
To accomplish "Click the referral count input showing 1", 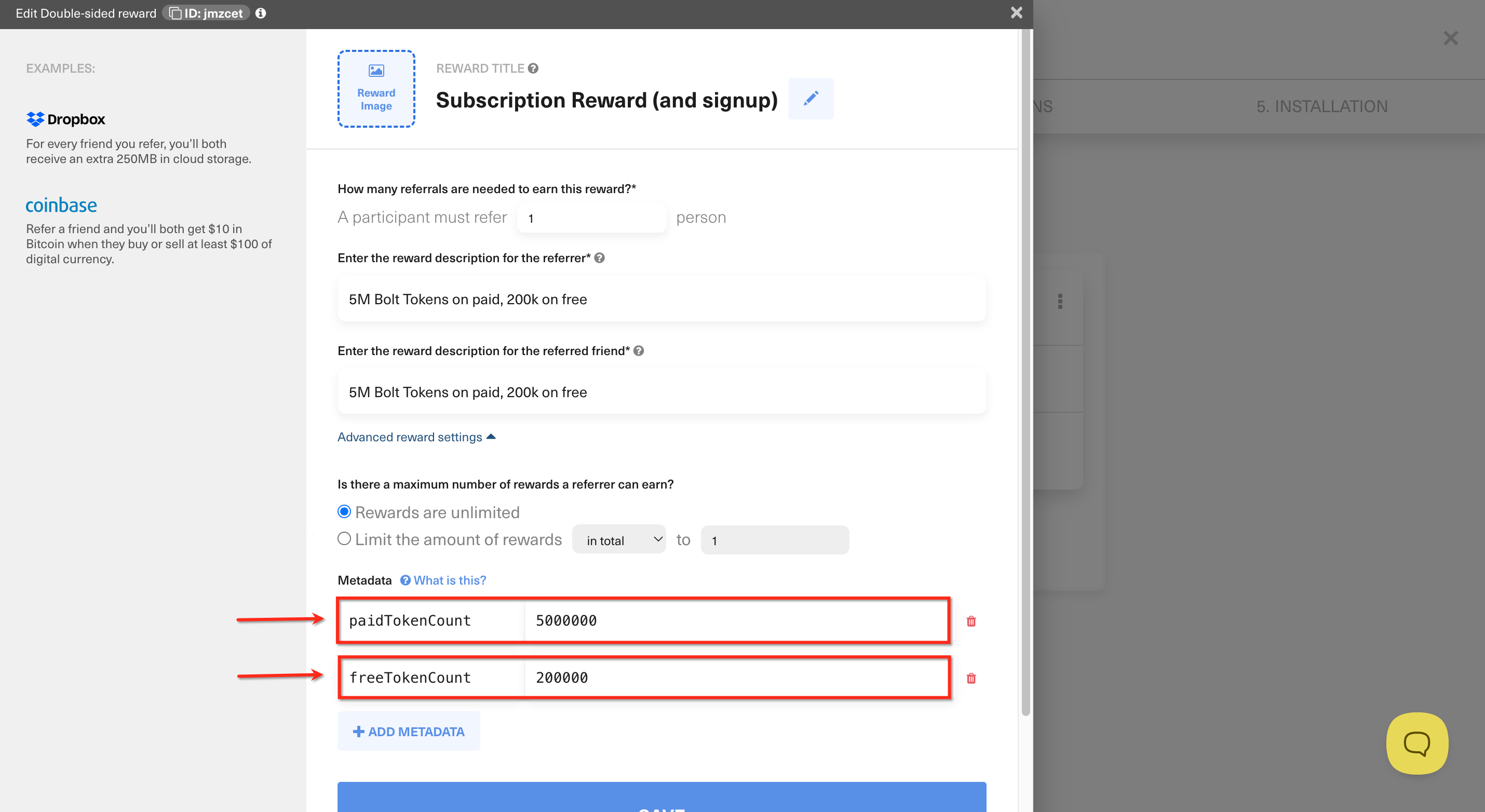I will 591,217.
